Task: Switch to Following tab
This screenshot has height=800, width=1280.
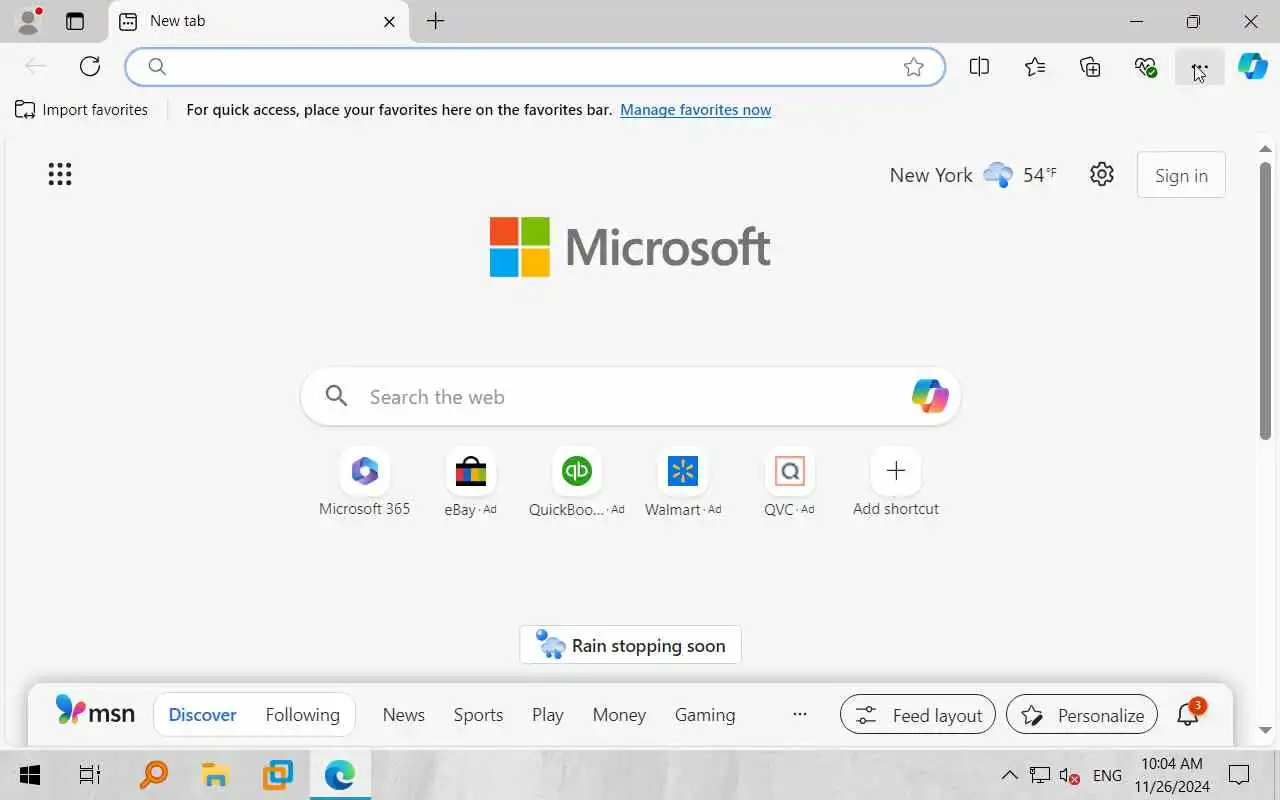Action: [x=303, y=715]
